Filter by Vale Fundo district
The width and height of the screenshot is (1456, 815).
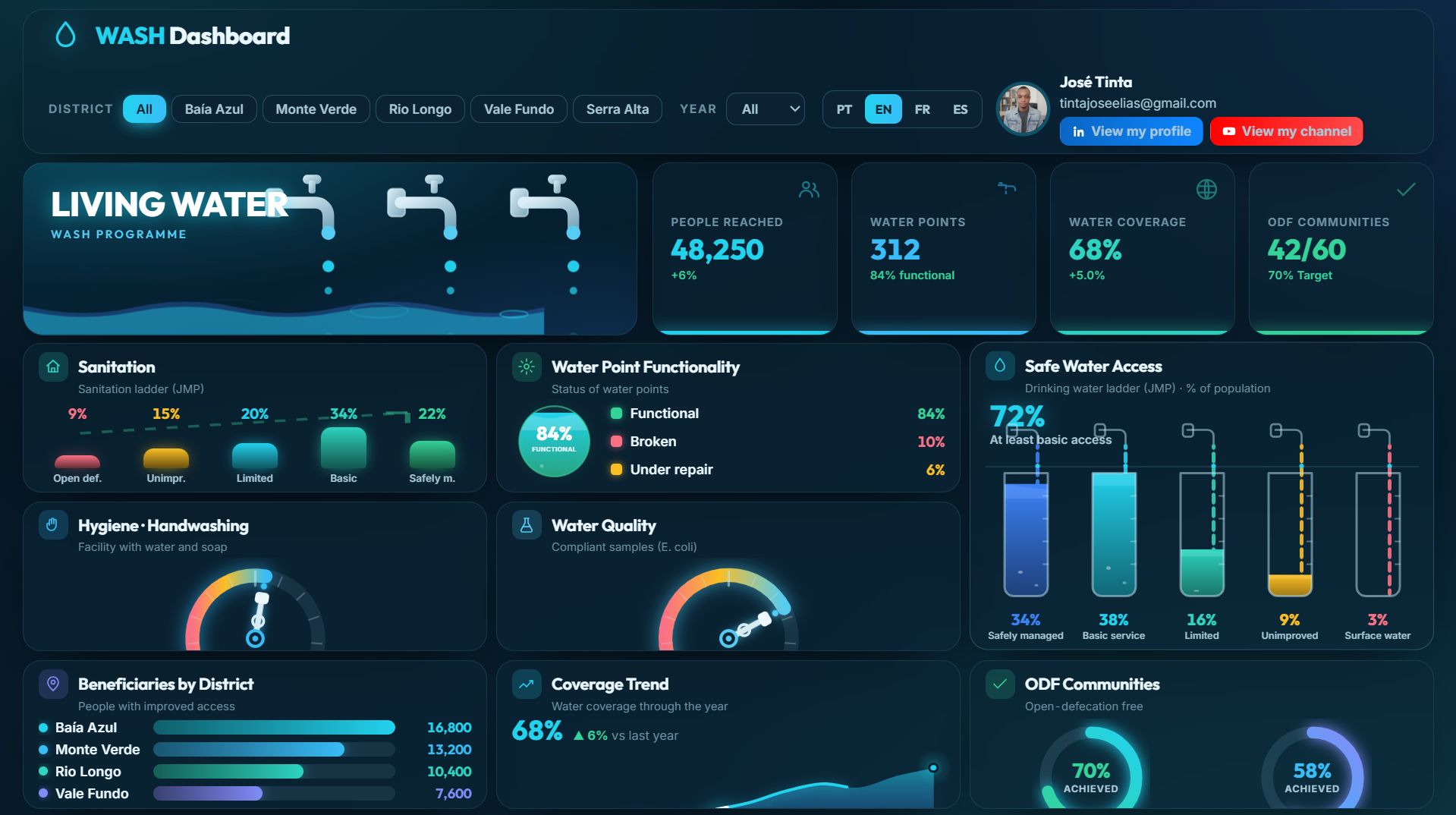[x=519, y=109]
